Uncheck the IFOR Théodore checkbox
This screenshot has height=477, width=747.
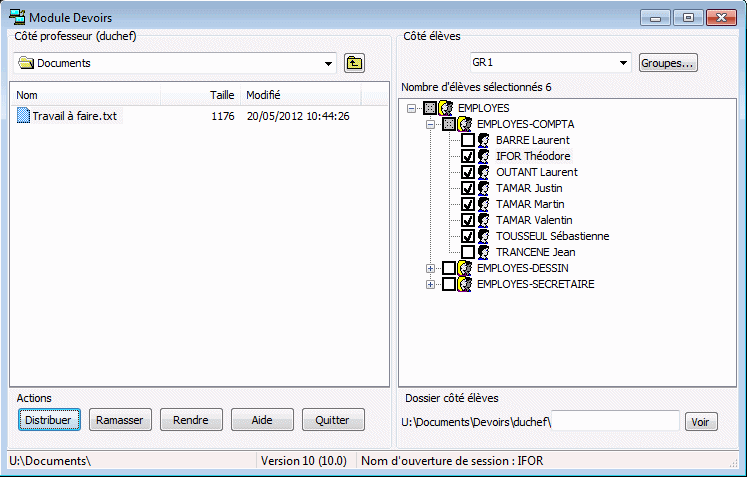[x=468, y=156]
